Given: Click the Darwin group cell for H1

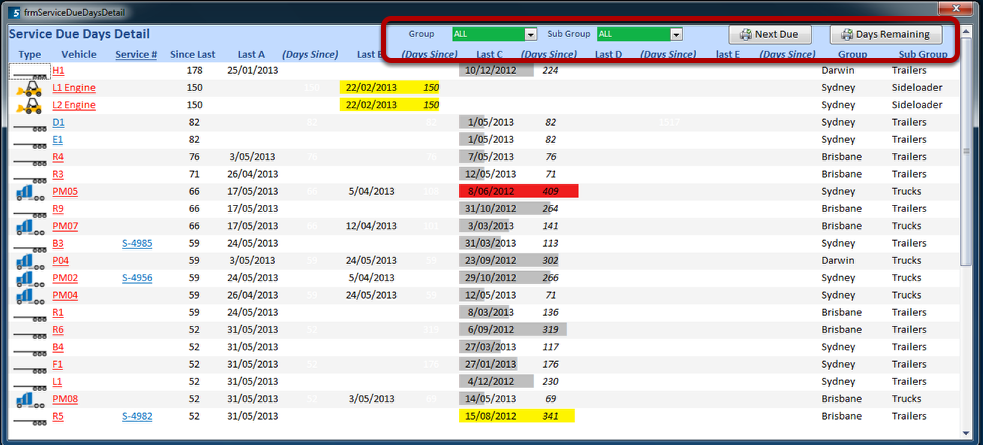Looking at the screenshot, I should coord(838,70).
